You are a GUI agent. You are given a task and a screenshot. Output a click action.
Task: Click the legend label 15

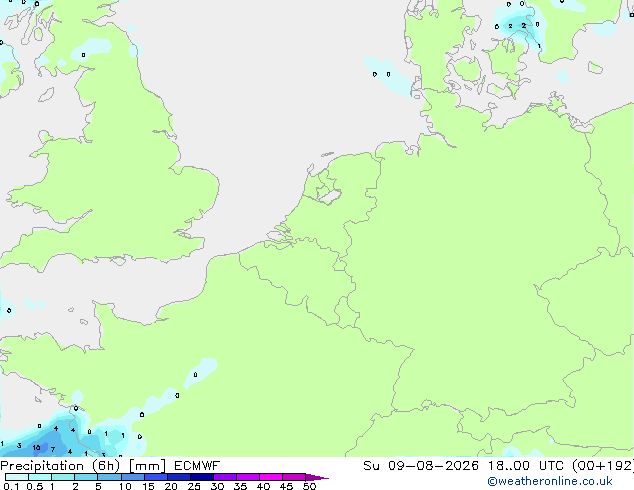tap(148, 486)
